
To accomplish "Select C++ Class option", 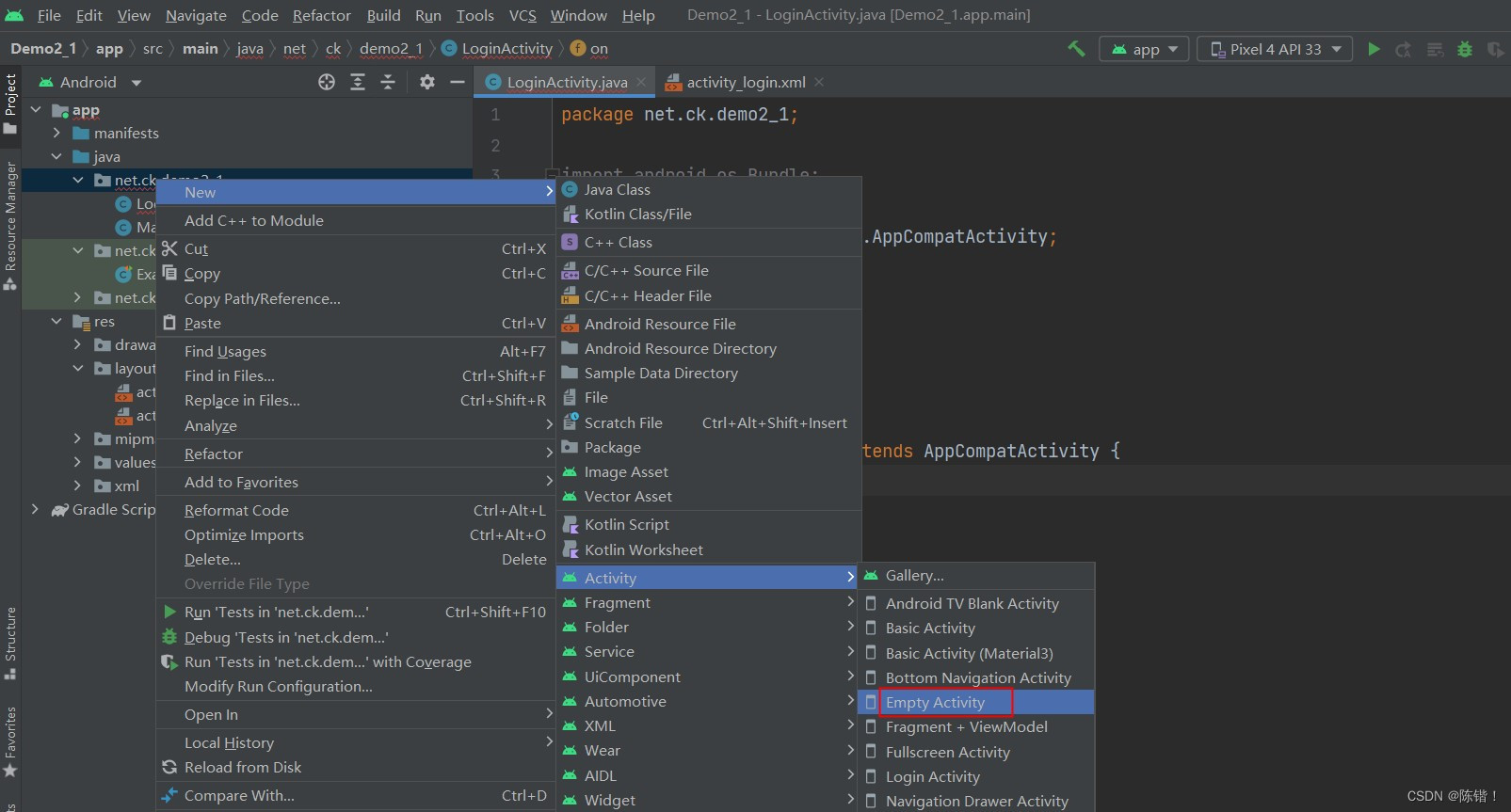I will pos(709,242).
